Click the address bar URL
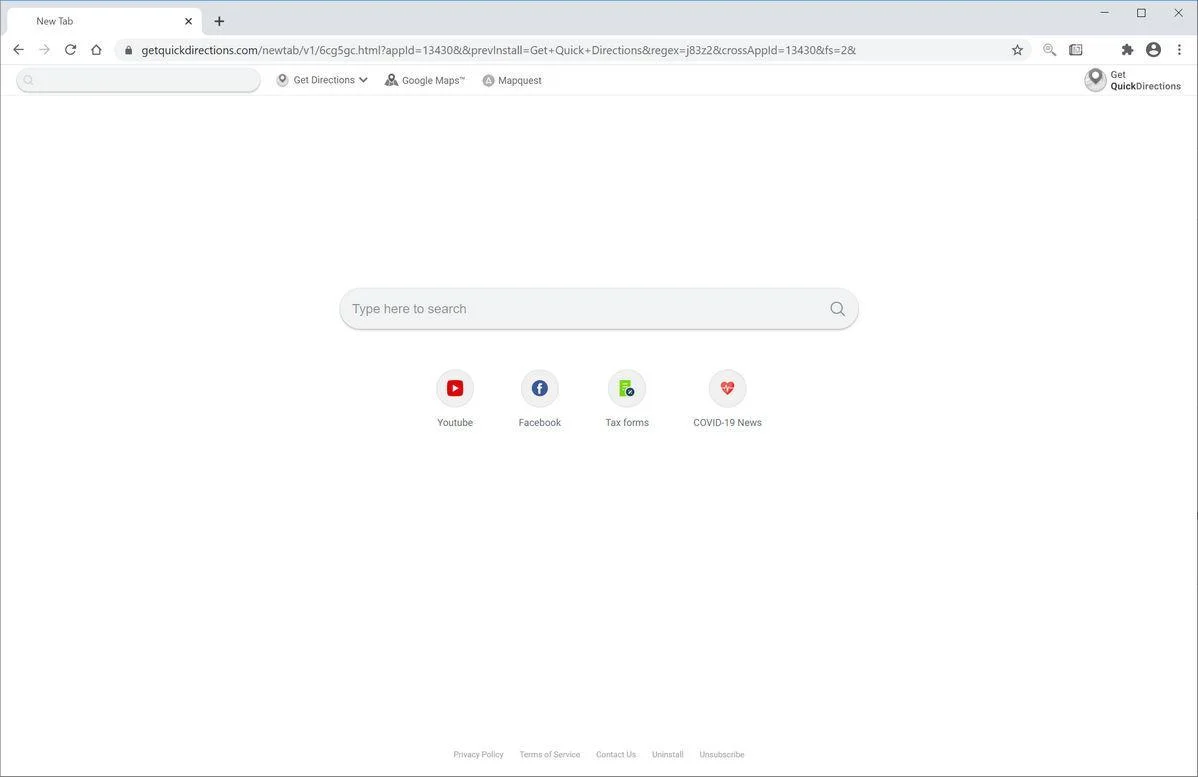This screenshot has width=1198, height=777. 498,50
